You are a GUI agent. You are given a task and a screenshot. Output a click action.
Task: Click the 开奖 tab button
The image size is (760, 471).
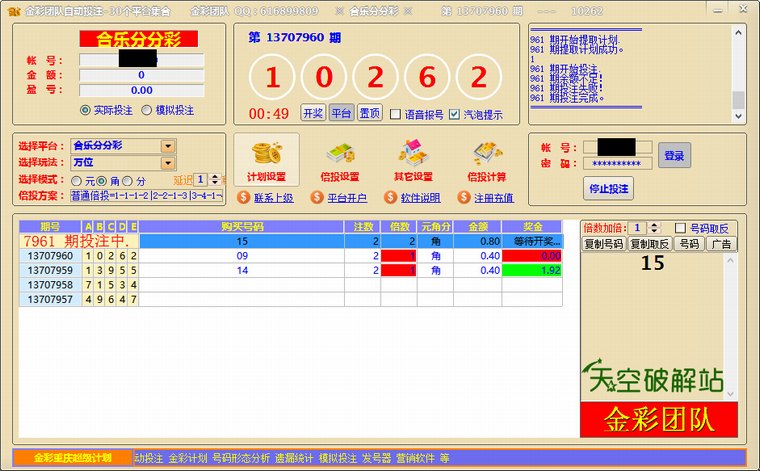(x=313, y=114)
